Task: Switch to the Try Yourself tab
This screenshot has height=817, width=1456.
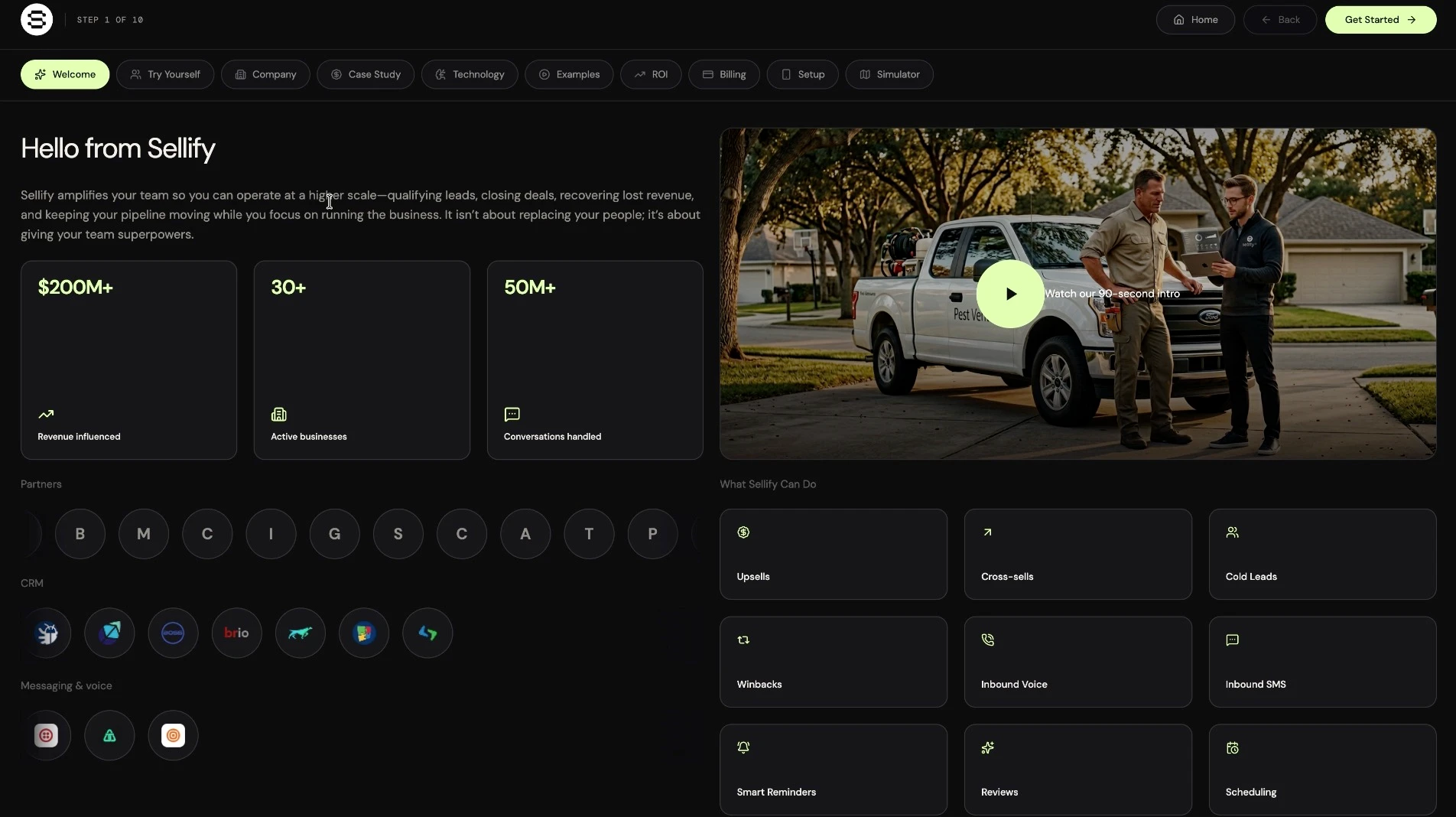Action: tap(165, 74)
